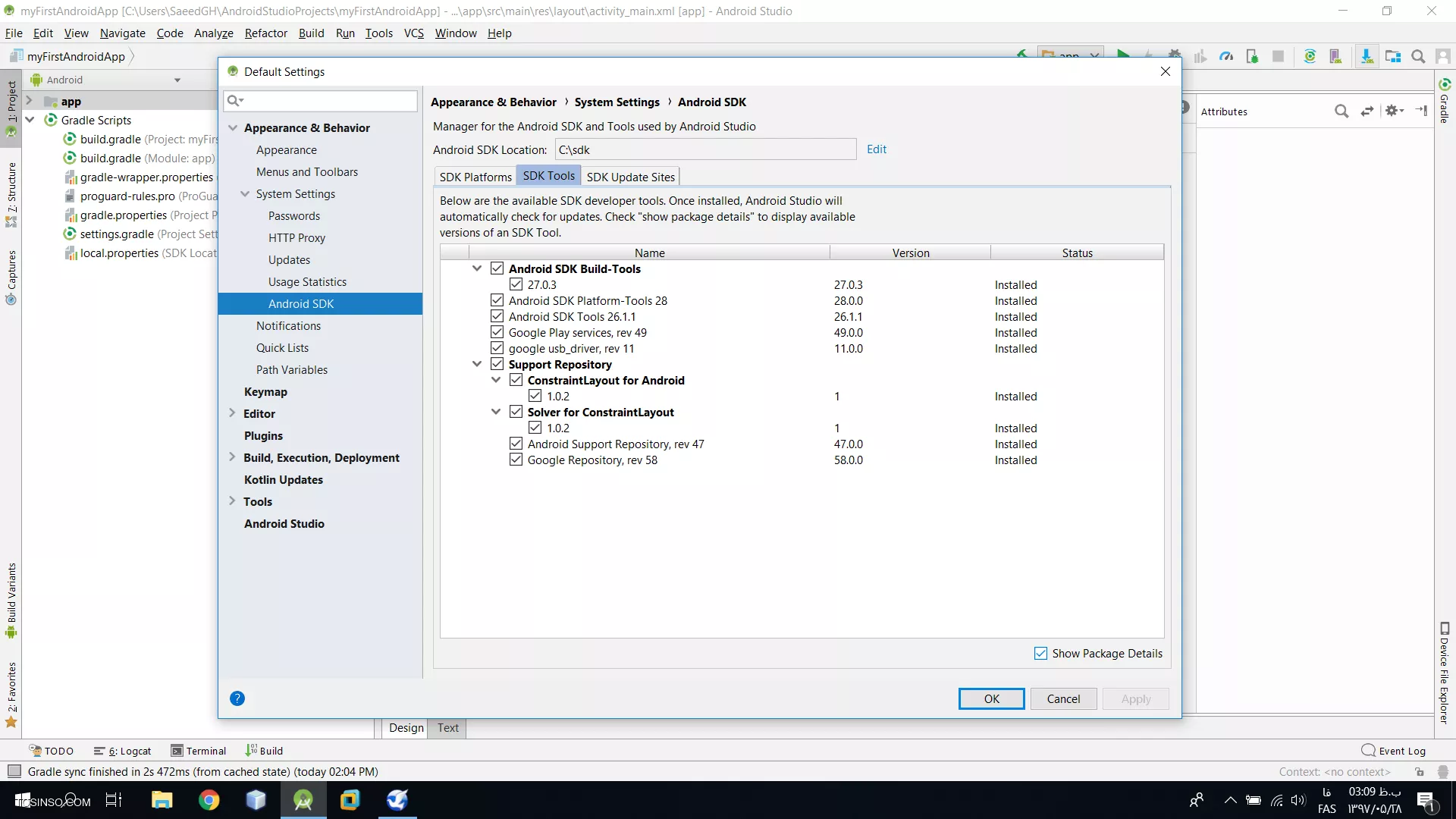Image resolution: width=1456 pixels, height=819 pixels.
Task: Toggle Android SDK Platform-Tools 28 checkbox
Action: point(497,300)
